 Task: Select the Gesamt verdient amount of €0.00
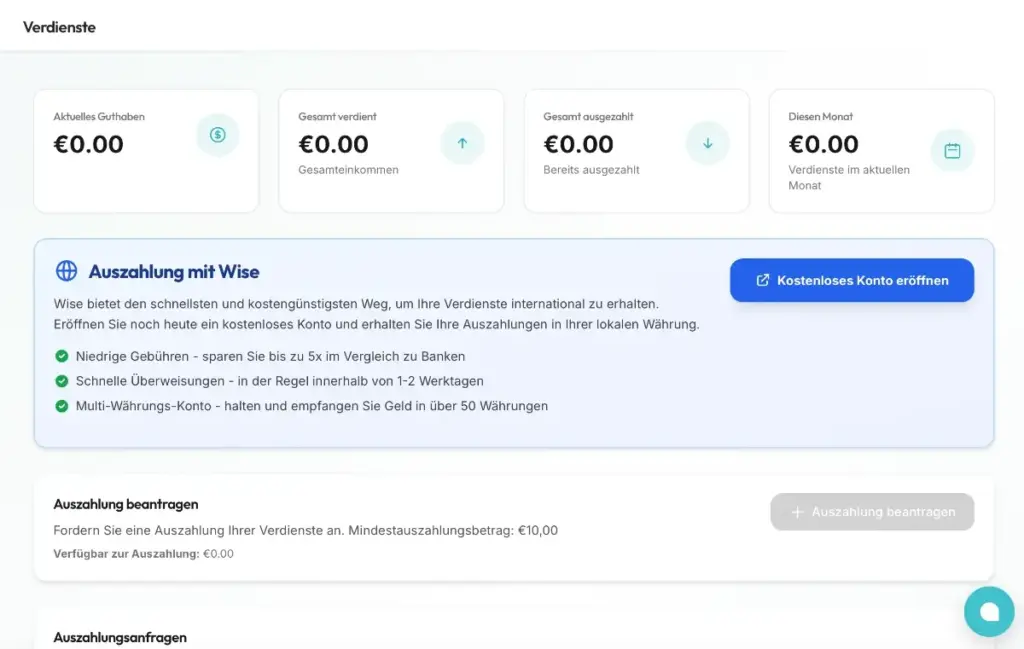pyautogui.click(x=333, y=144)
